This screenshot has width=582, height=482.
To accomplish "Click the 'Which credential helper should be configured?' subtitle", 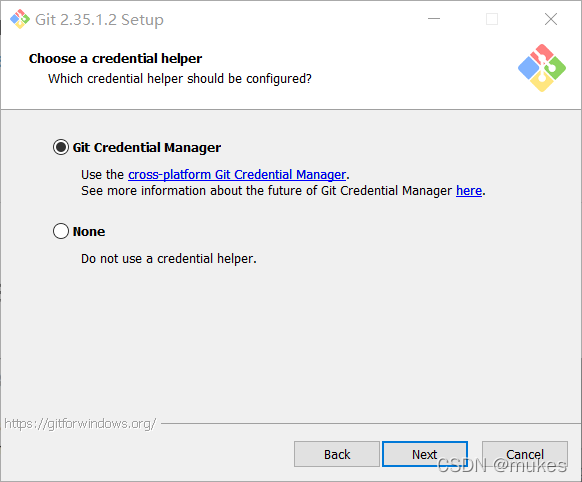I will (180, 79).
